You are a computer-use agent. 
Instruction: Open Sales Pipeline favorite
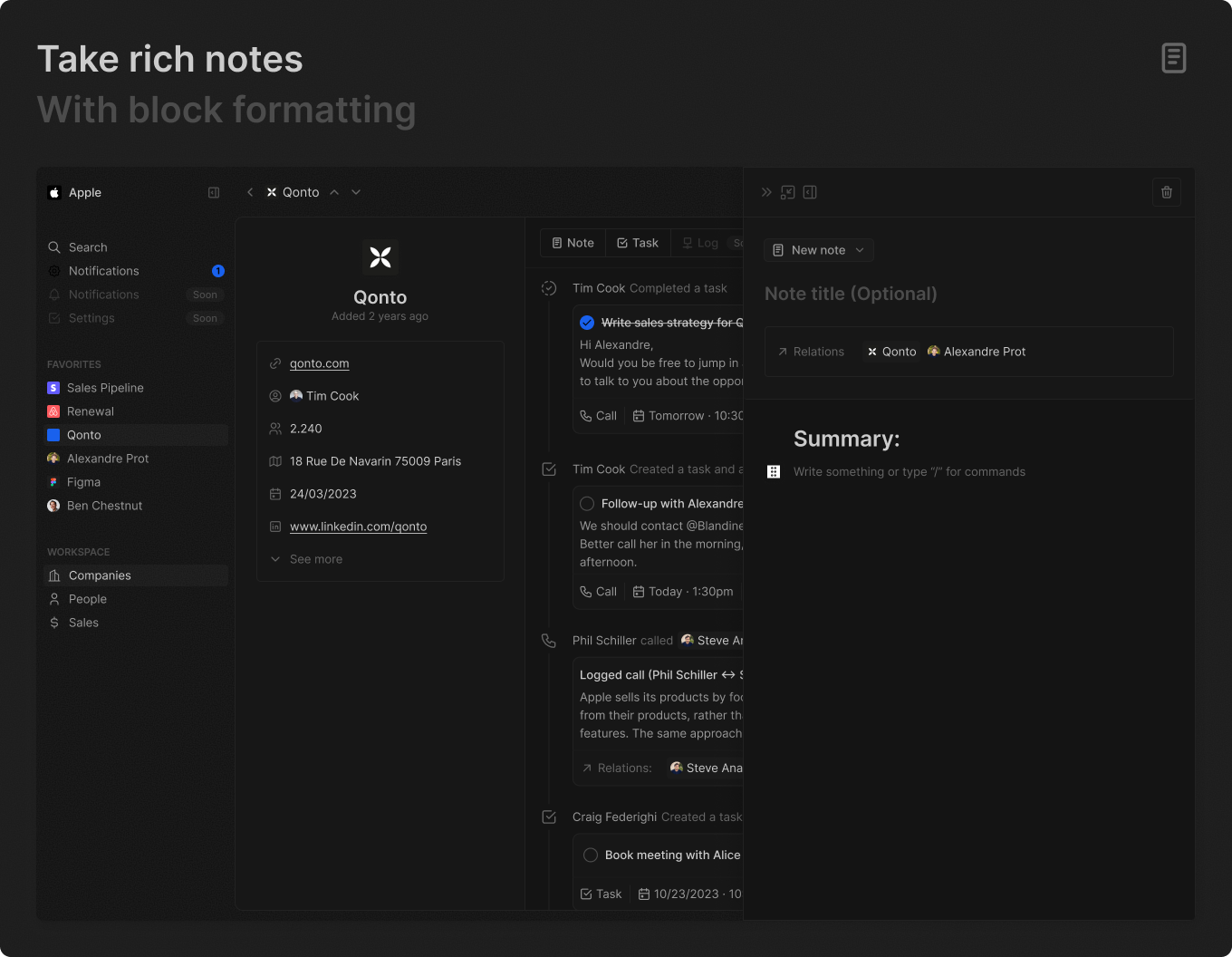point(105,388)
